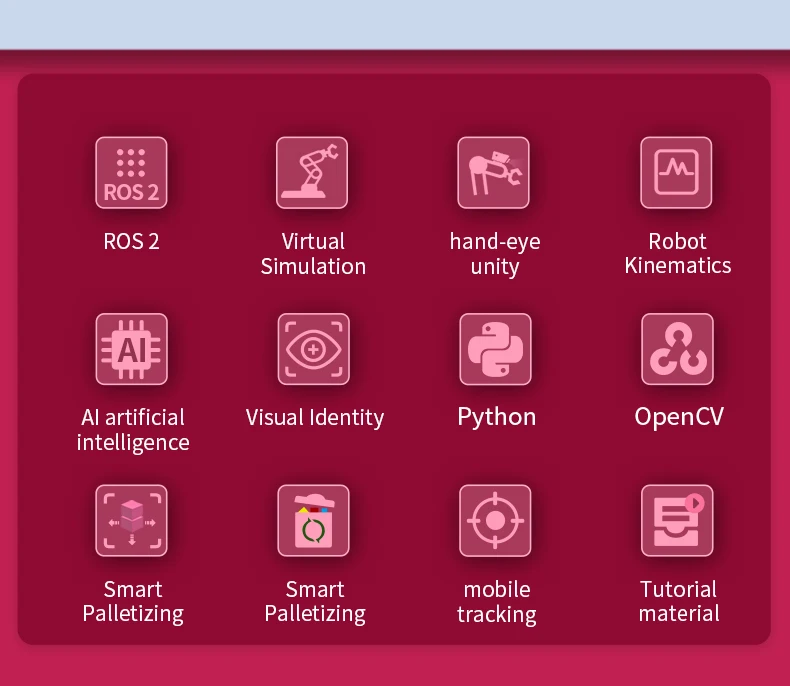
Task: Open the "Tutorial material" text label
Action: click(x=678, y=602)
